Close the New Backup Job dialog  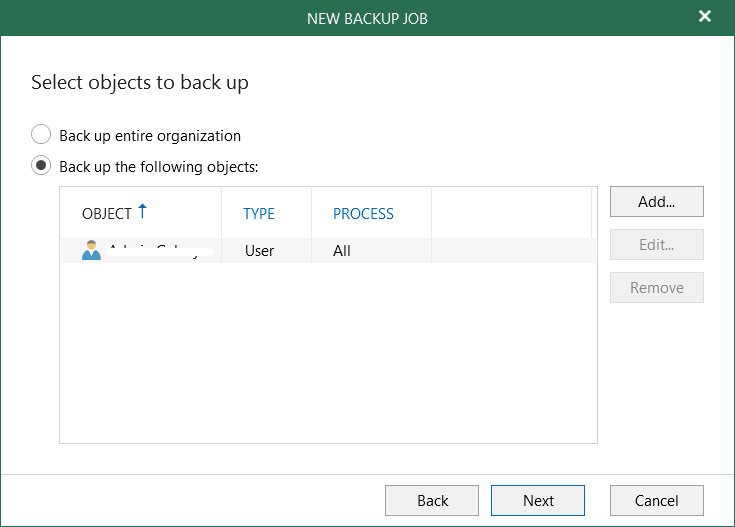click(705, 17)
